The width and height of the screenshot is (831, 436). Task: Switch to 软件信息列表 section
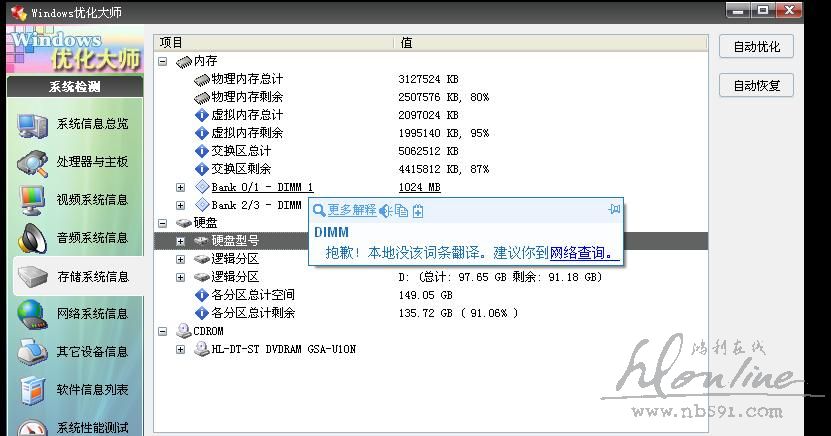pos(93,389)
